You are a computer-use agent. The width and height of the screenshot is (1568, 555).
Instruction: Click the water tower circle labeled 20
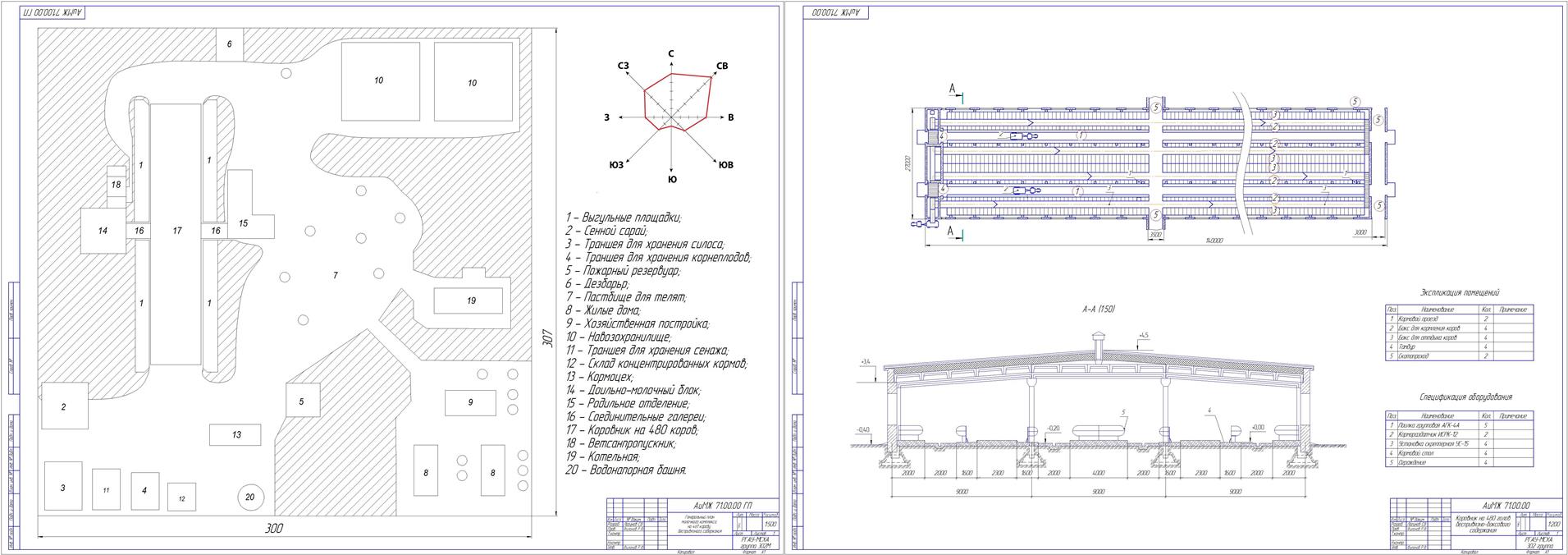click(250, 497)
